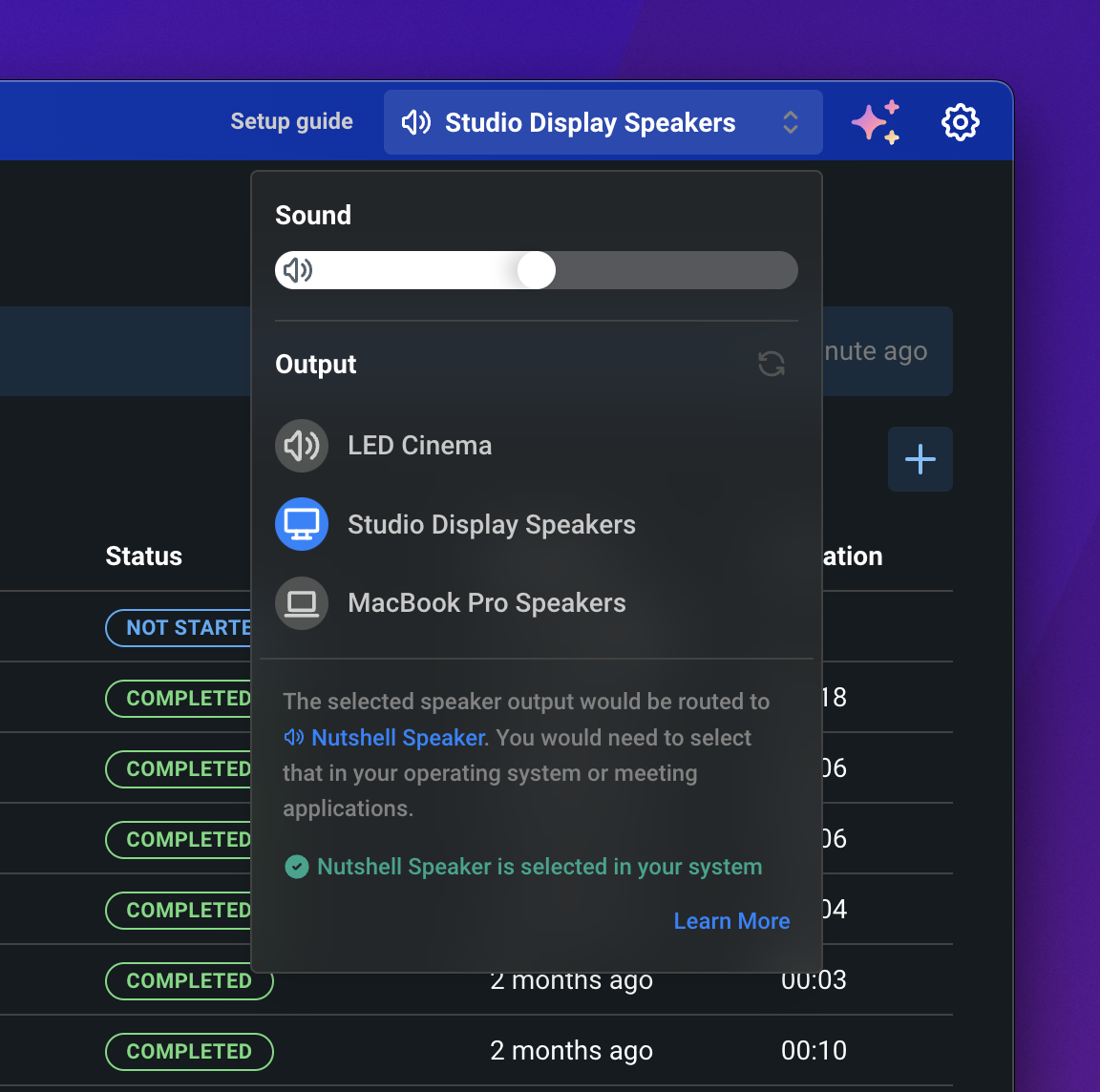Expand the speaker selector with its chevron
1100x1092 pixels.
pyautogui.click(x=791, y=122)
